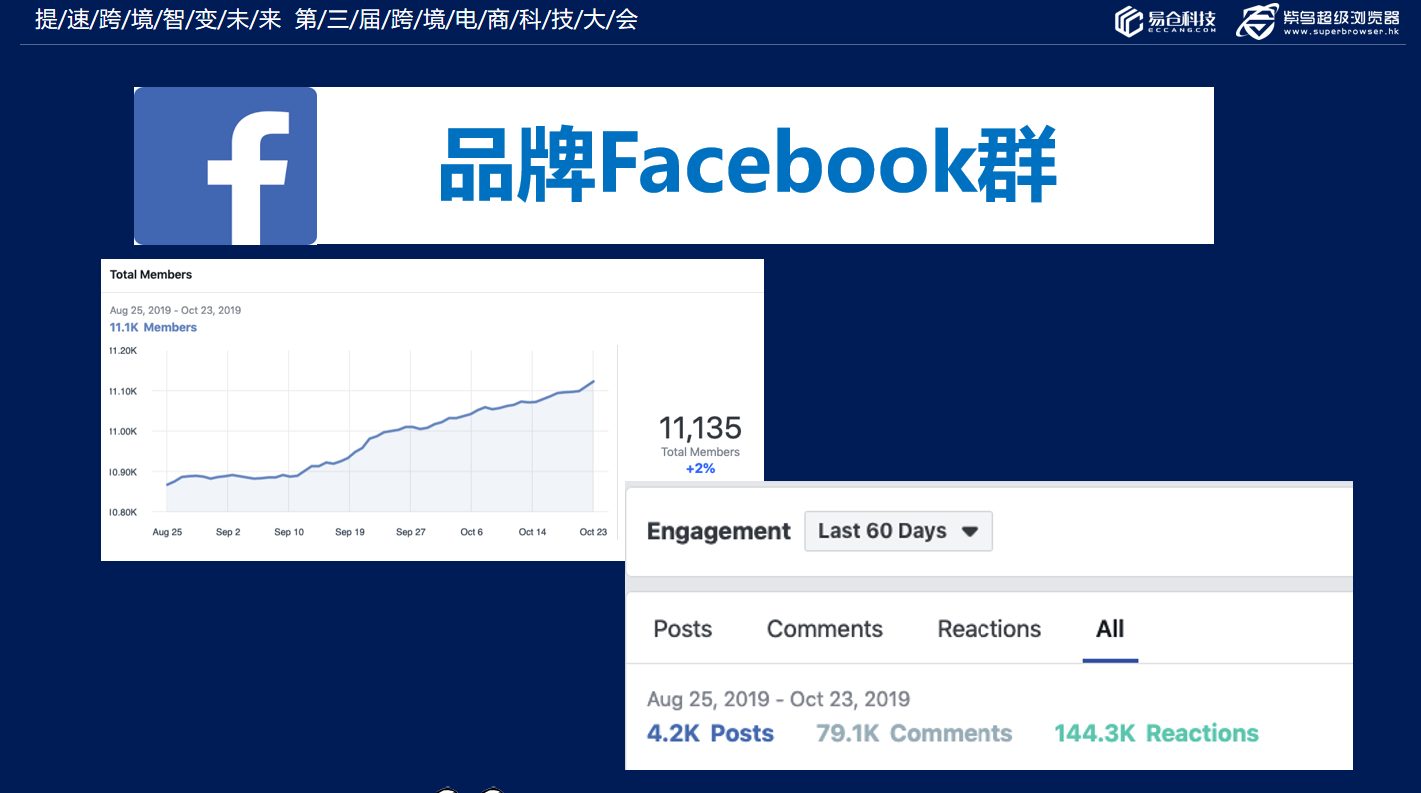
Task: Click the dropdown arrow next to Last 60 Days
Action: (969, 531)
